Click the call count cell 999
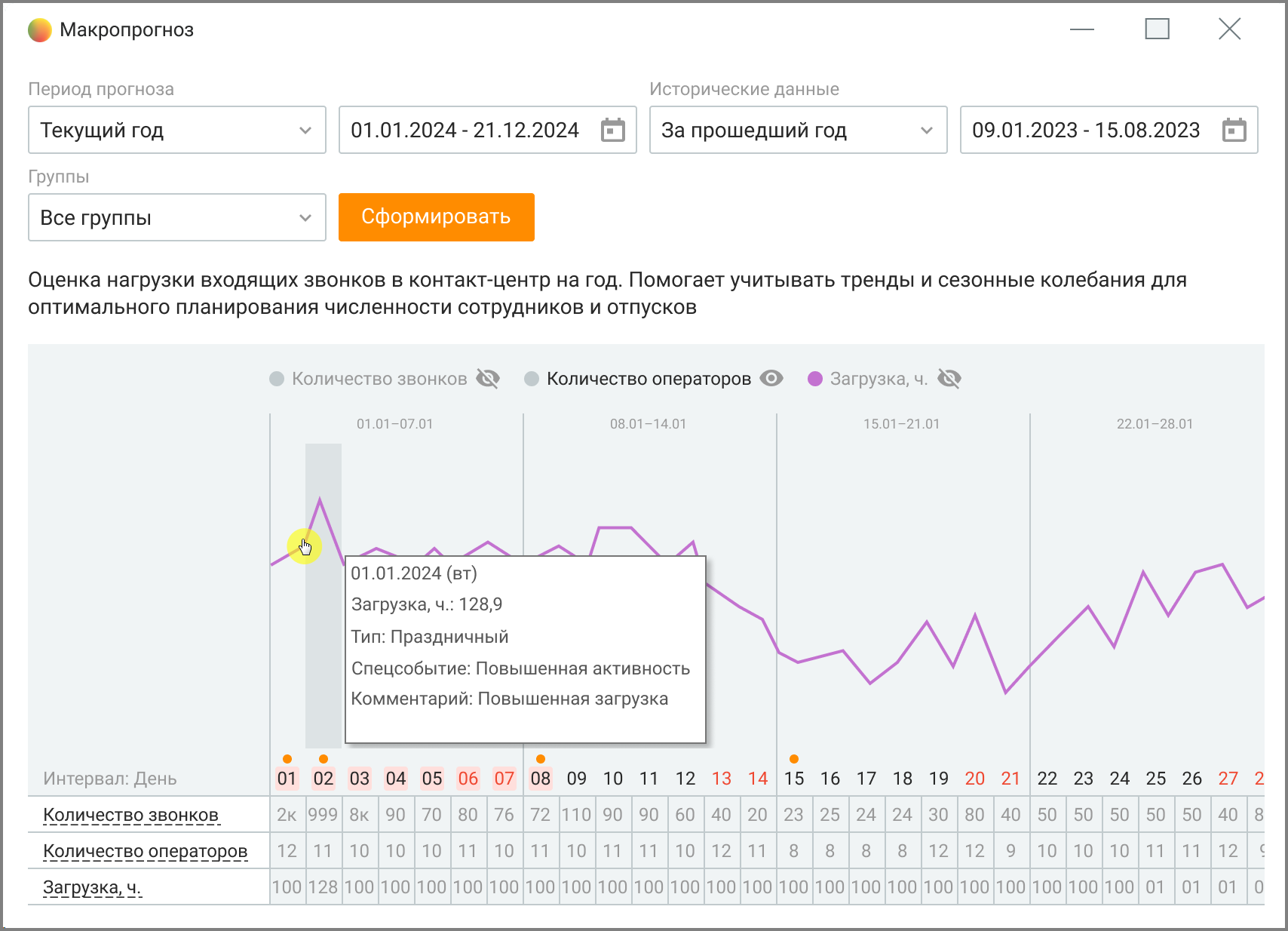The image size is (1288, 931). click(x=324, y=815)
